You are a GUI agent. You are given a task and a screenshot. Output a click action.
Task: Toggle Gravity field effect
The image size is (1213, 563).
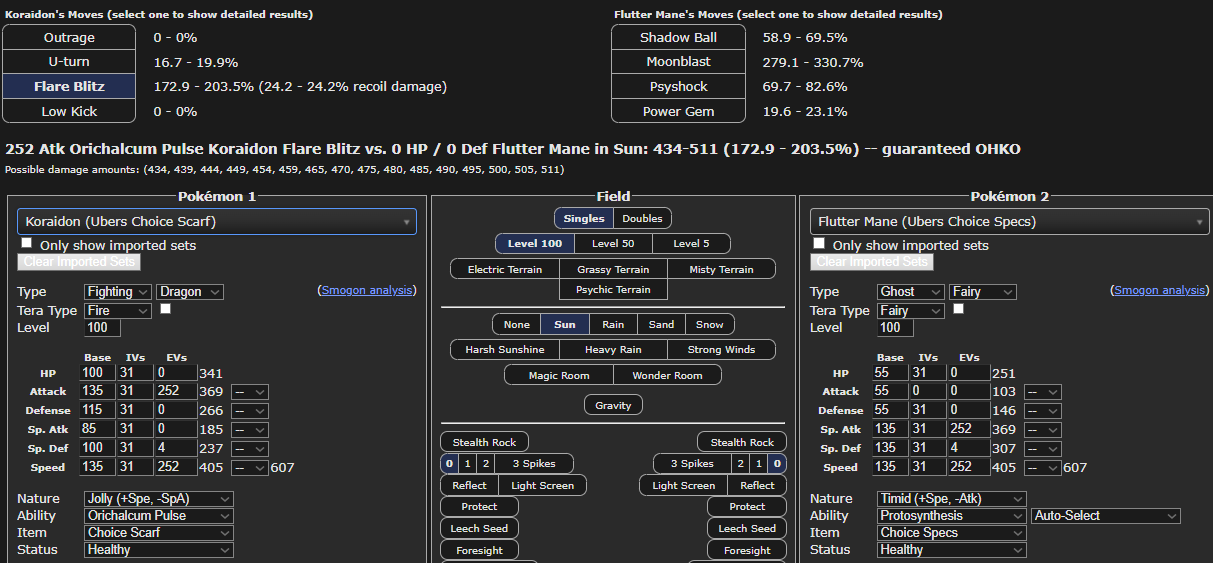click(x=613, y=405)
